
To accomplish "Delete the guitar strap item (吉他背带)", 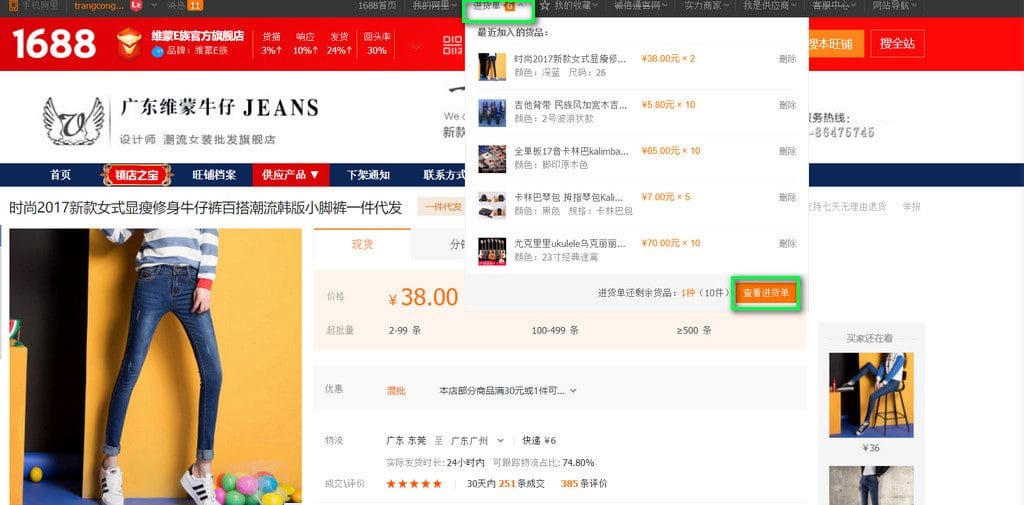I will (787, 105).
